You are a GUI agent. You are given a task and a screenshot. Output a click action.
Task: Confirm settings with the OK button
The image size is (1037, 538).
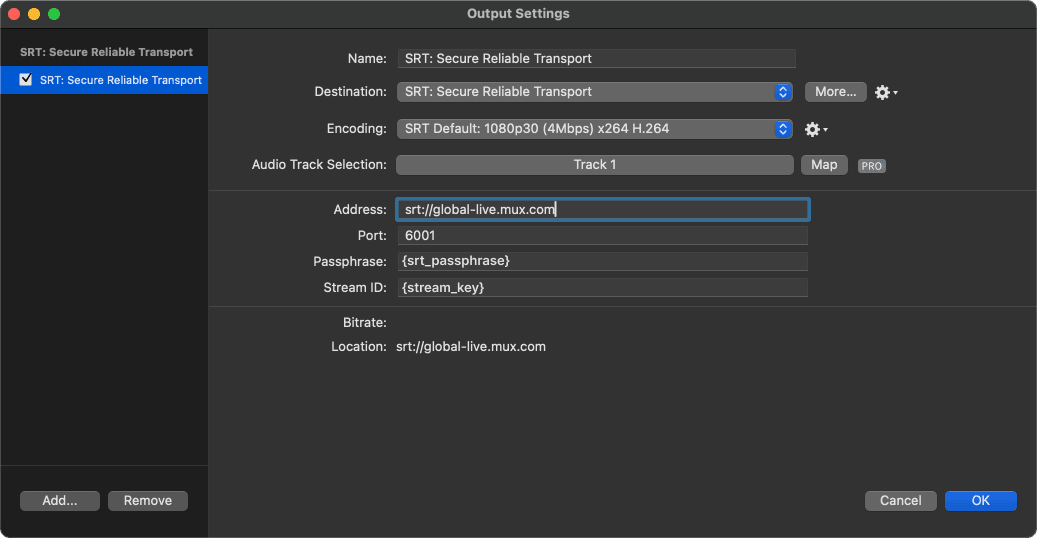coord(980,501)
